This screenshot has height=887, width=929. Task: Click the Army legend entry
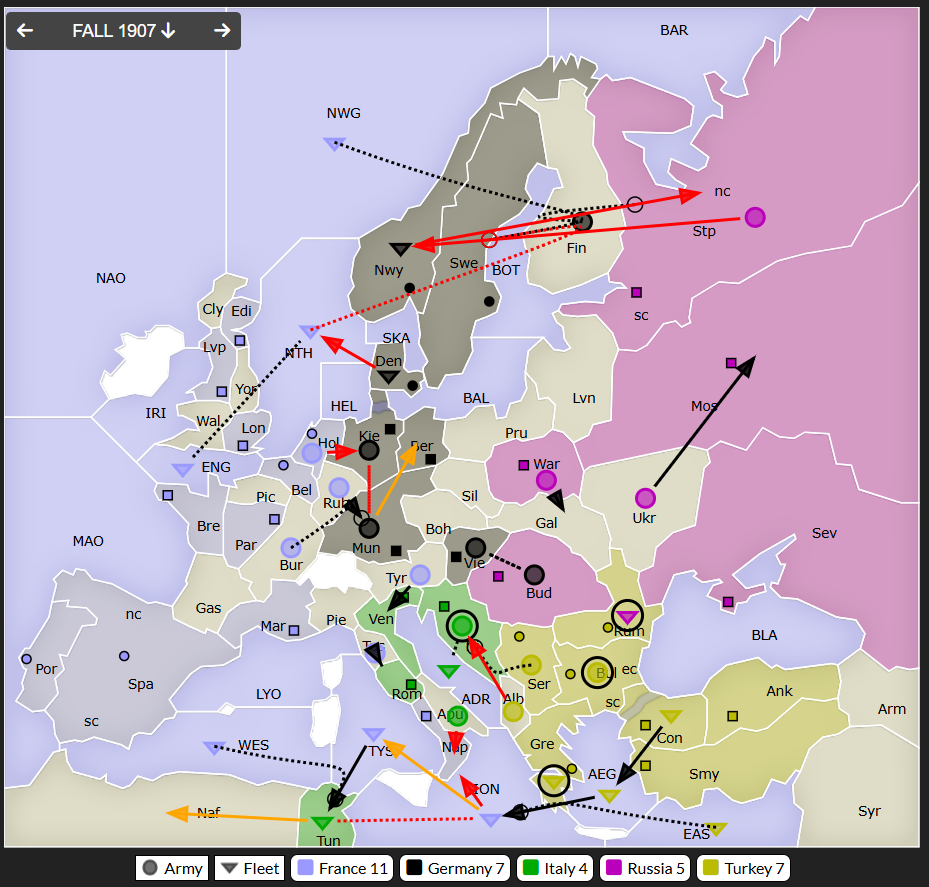click(172, 868)
